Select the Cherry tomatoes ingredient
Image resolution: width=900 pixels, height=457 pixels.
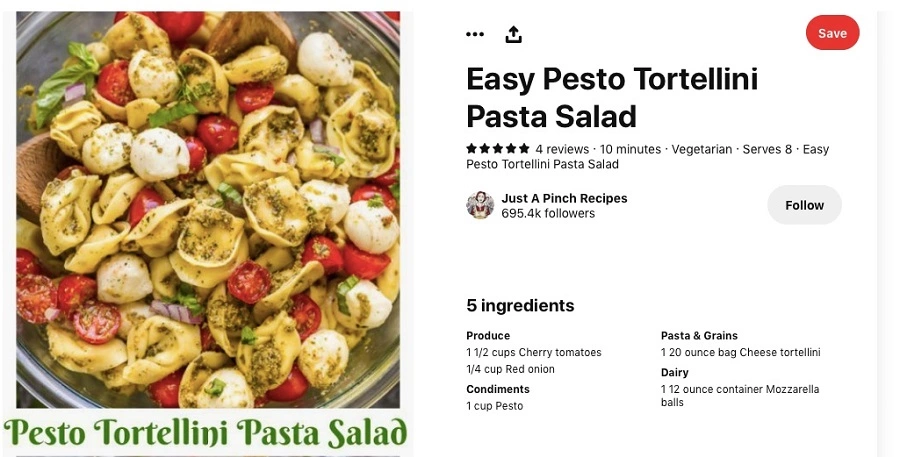click(x=534, y=352)
